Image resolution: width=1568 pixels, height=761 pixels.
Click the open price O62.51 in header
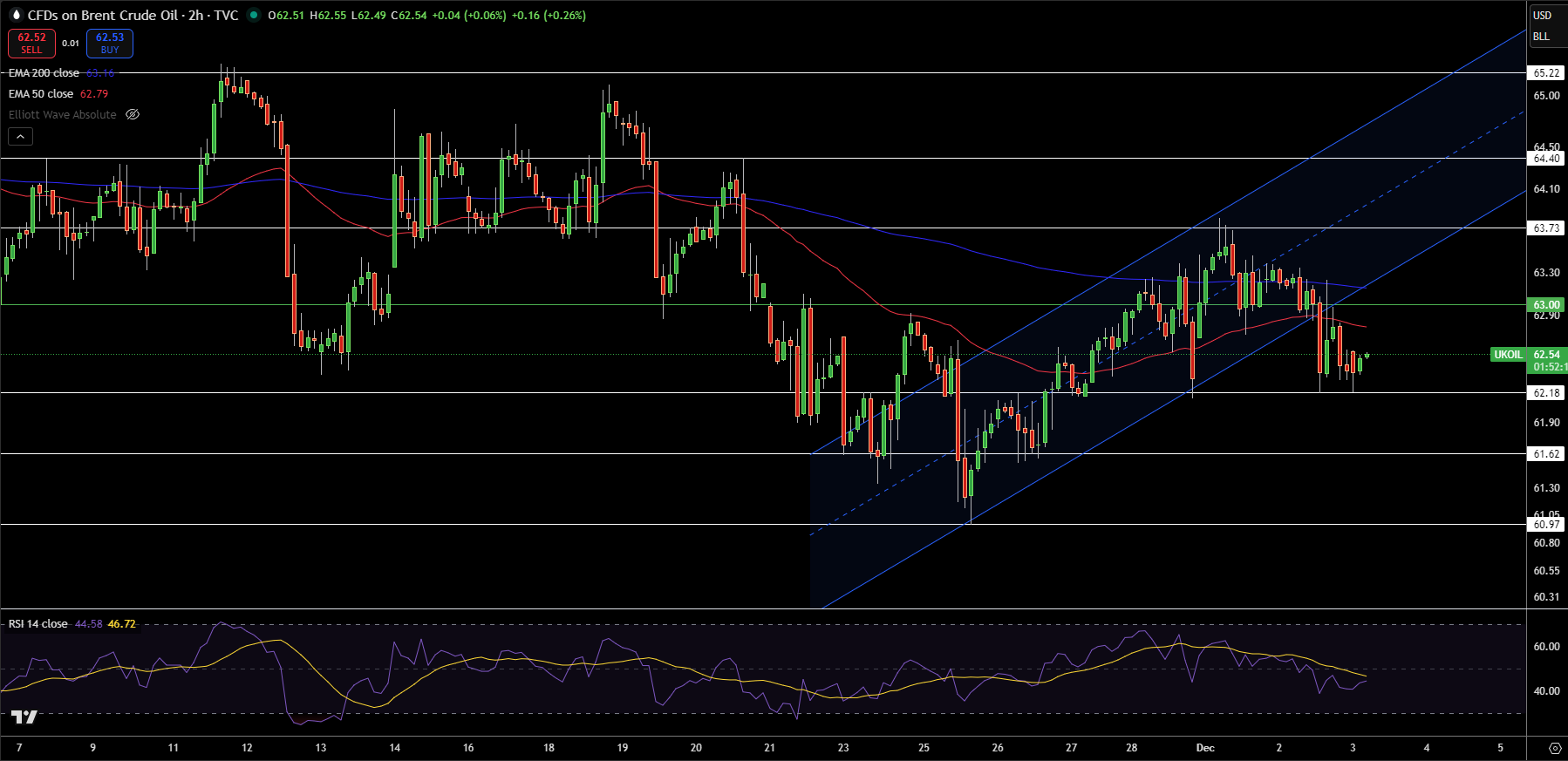pyautogui.click(x=286, y=15)
